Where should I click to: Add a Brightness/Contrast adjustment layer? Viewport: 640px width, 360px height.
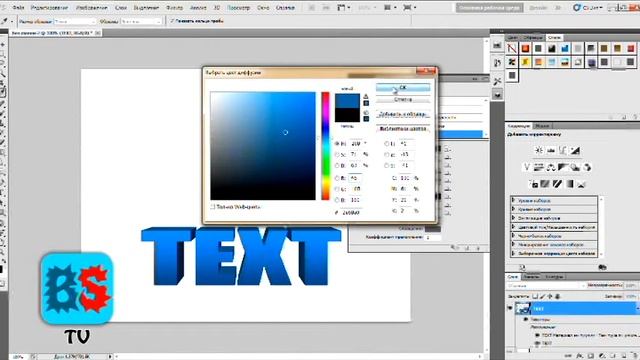click(539, 150)
